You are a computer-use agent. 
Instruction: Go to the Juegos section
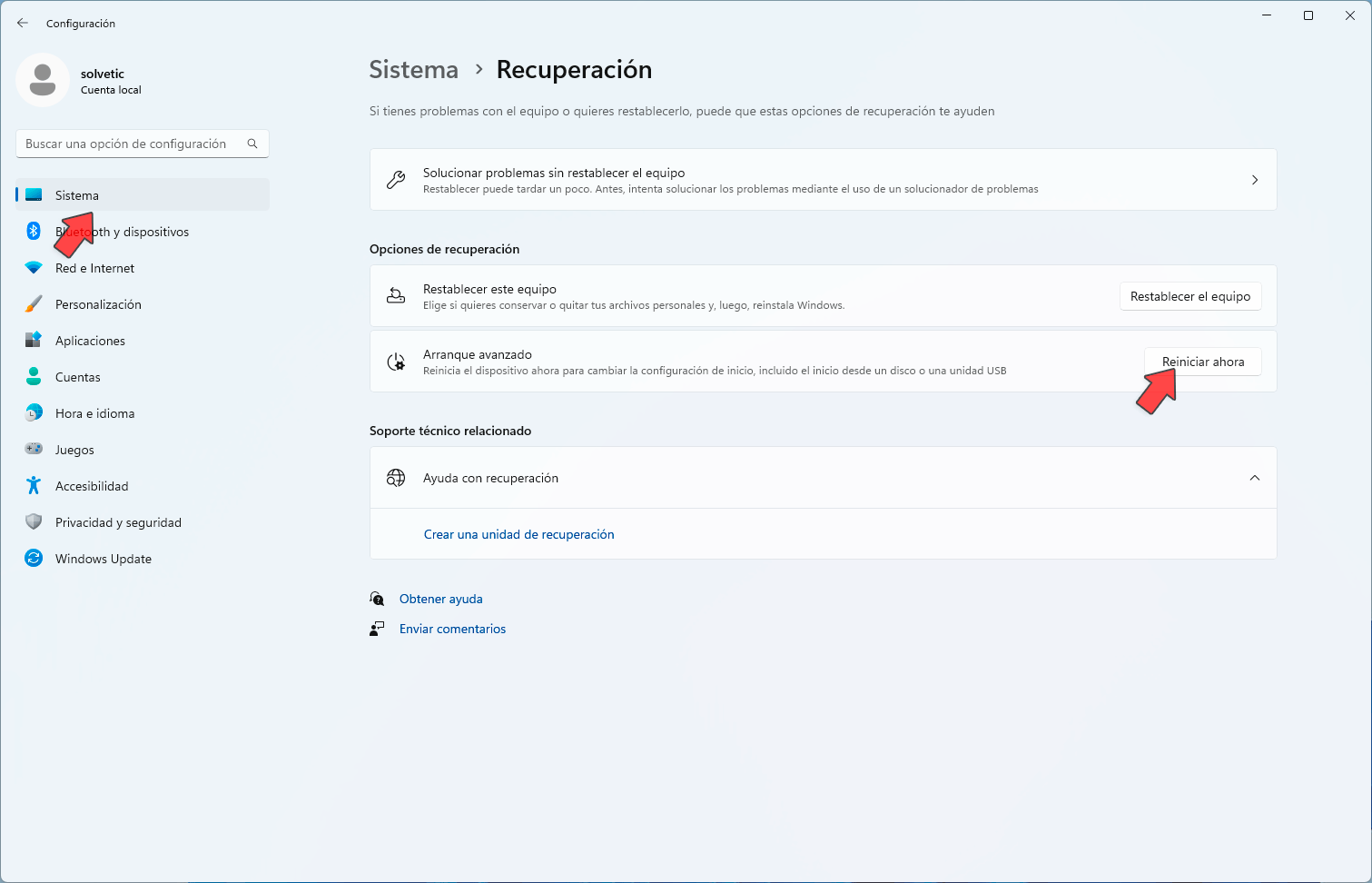[74, 449]
